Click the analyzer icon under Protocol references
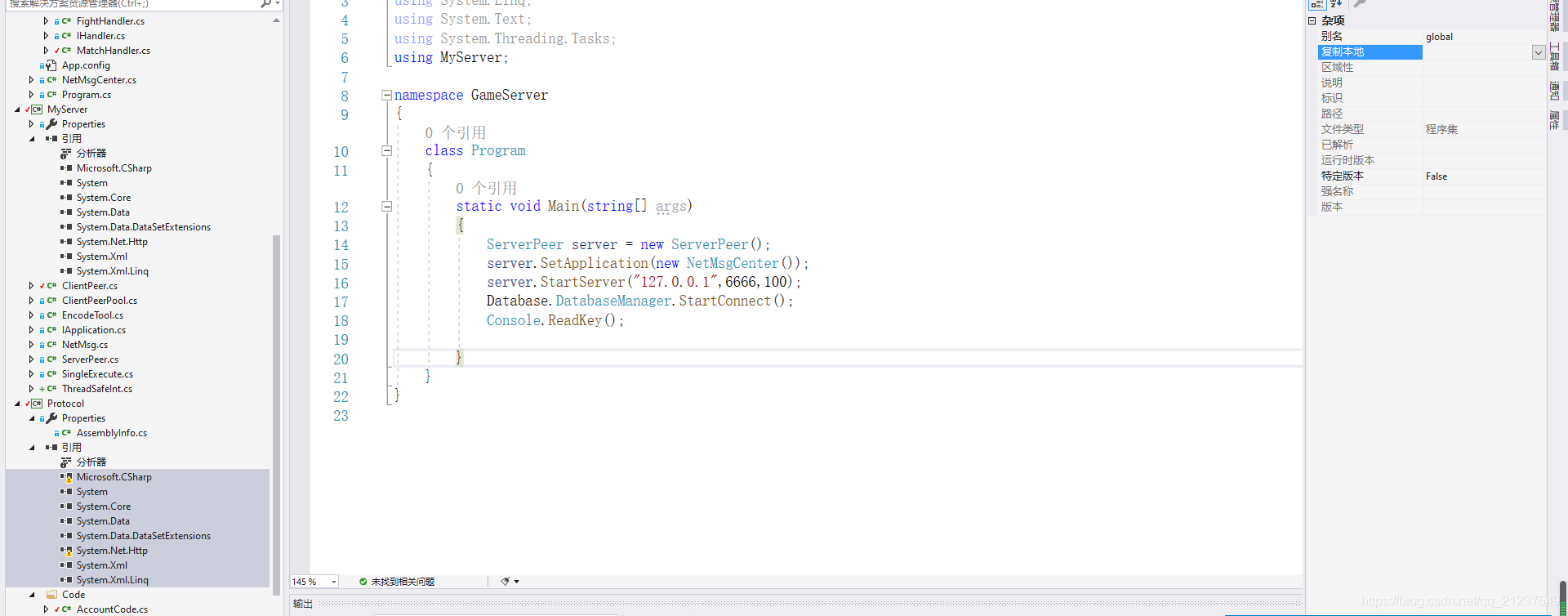Viewport: 1568px width, 616px height. pos(66,462)
